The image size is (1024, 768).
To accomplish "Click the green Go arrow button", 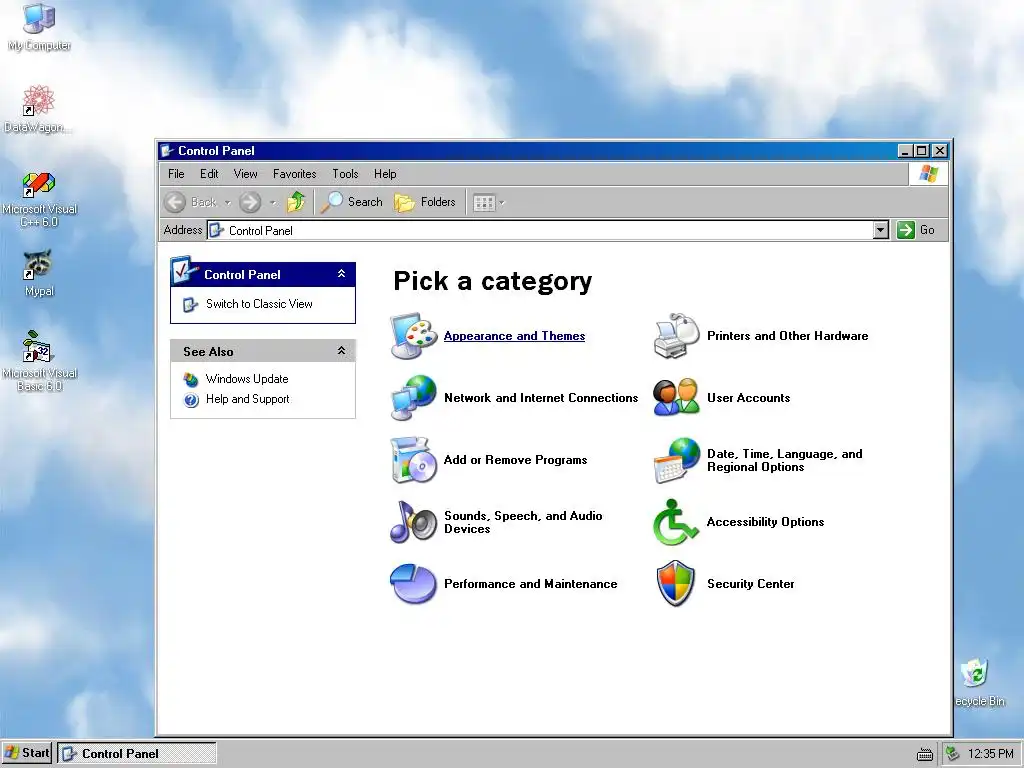I will tap(906, 230).
